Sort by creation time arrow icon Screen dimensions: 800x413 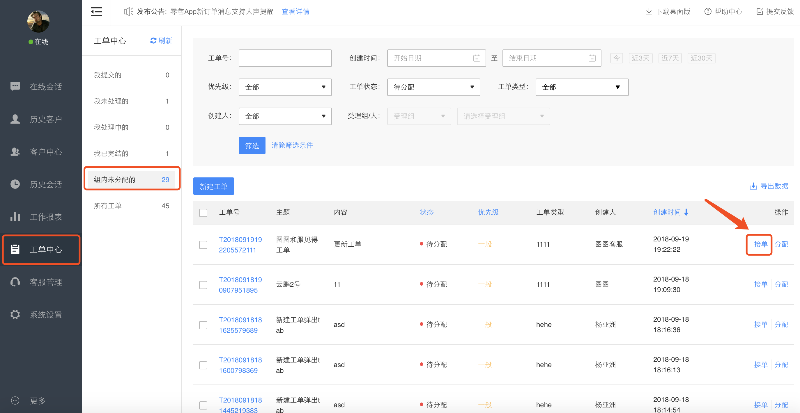pyautogui.click(x=686, y=212)
